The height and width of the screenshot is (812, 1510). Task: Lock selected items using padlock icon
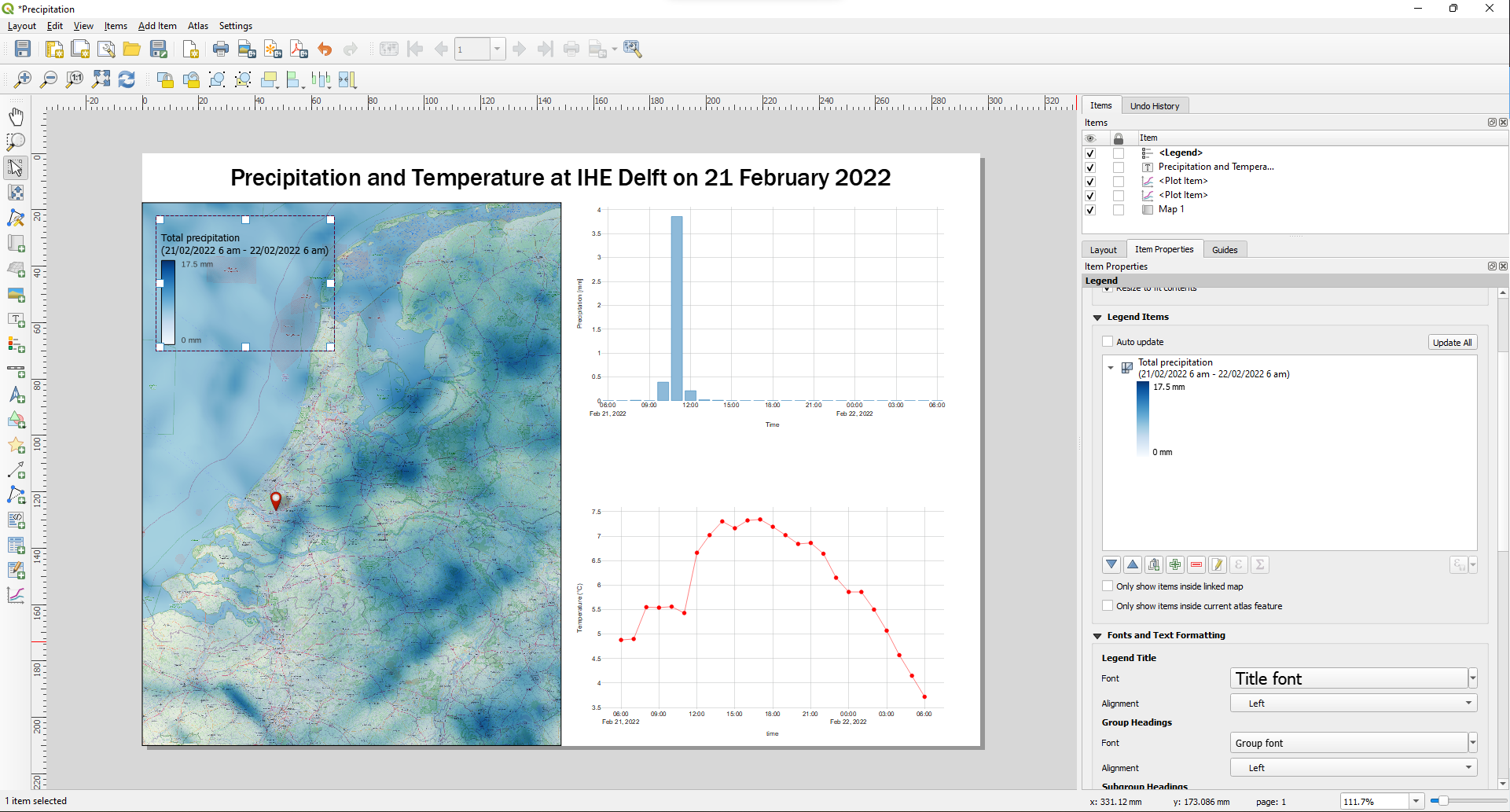[165, 79]
